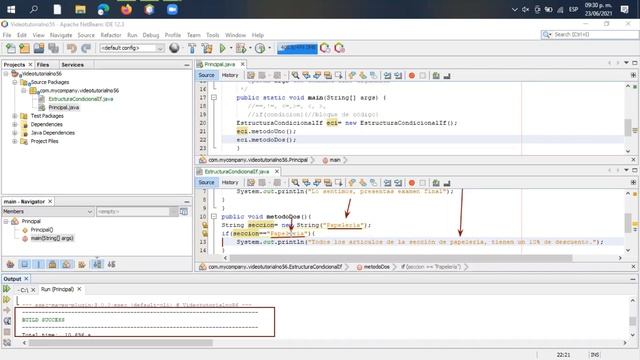Select Principal.java in project tree
640x360 pixels.
tap(64, 107)
